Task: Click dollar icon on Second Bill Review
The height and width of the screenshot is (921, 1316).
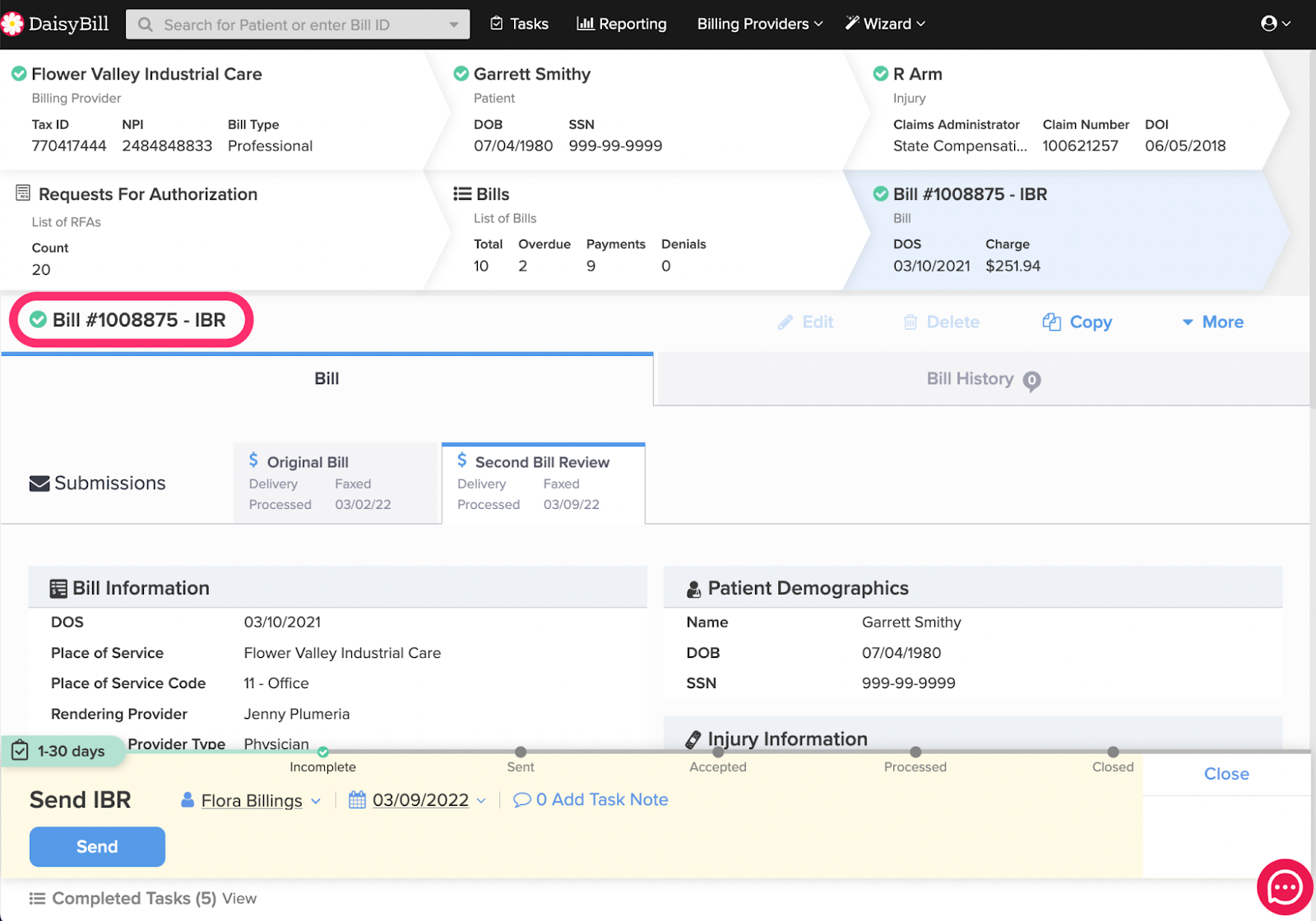Action: pos(462,460)
